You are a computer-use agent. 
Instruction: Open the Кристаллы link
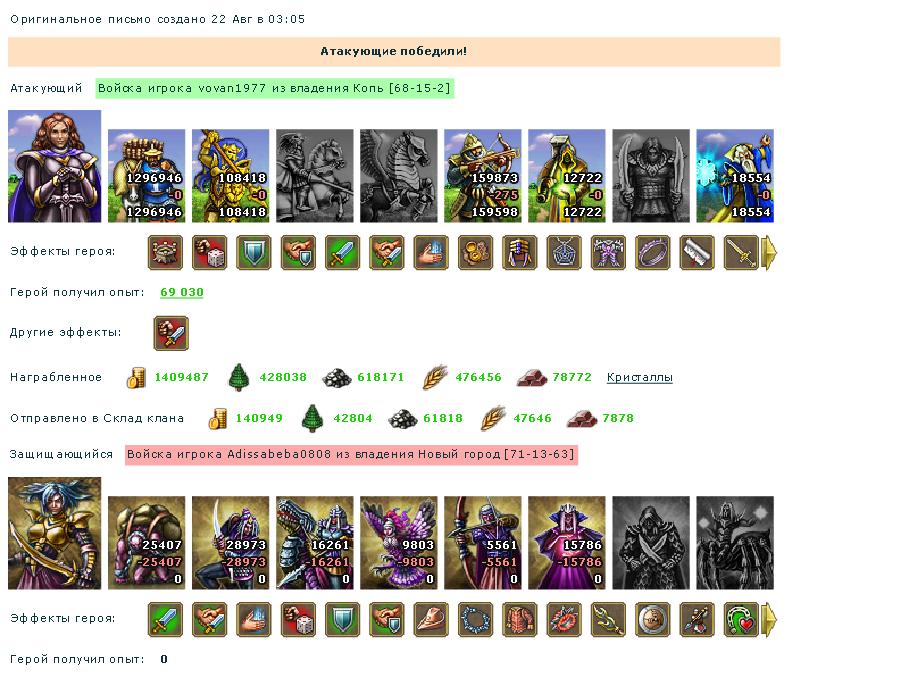point(639,377)
